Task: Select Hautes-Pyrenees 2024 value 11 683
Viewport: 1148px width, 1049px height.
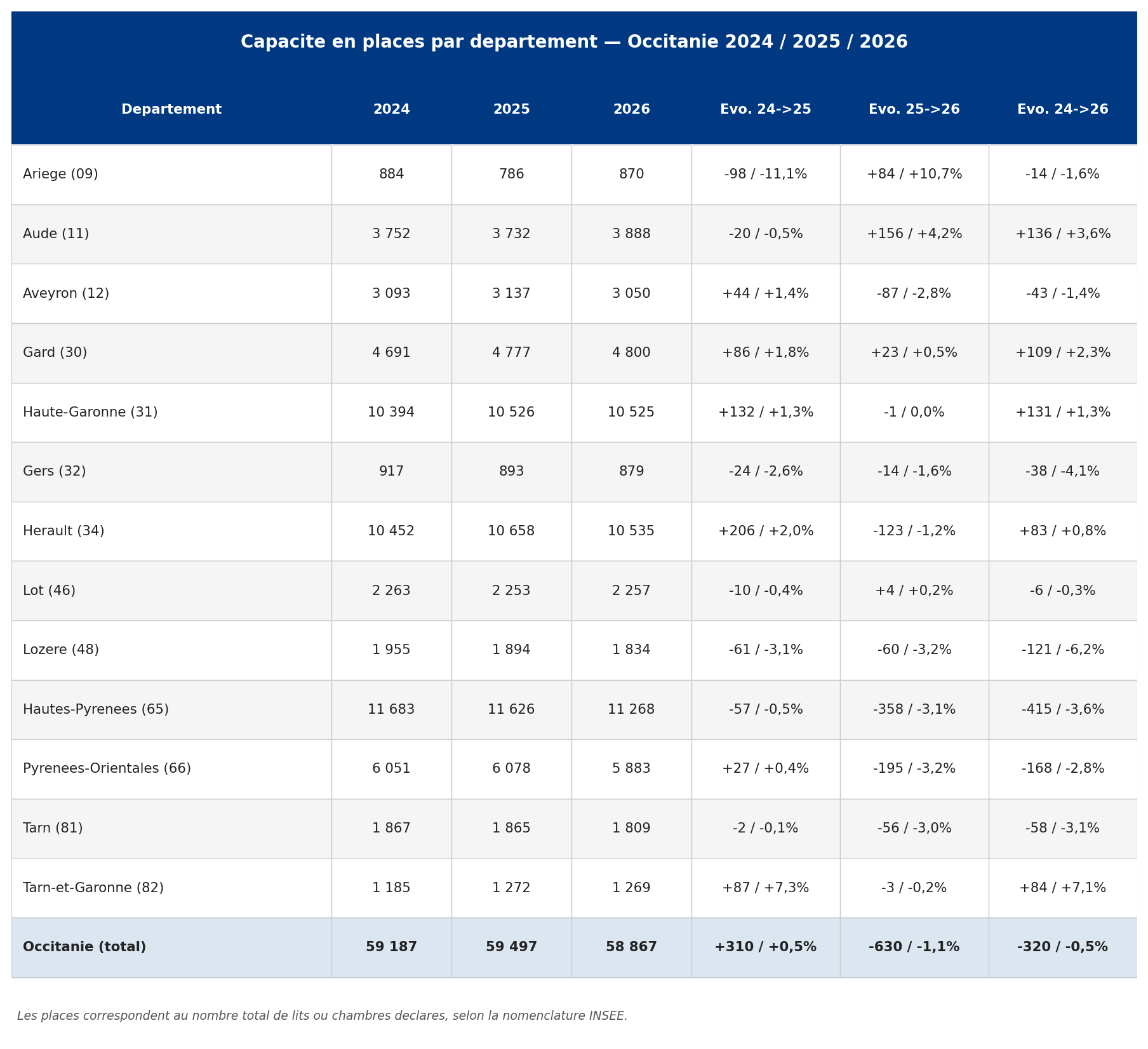Action: click(391, 710)
